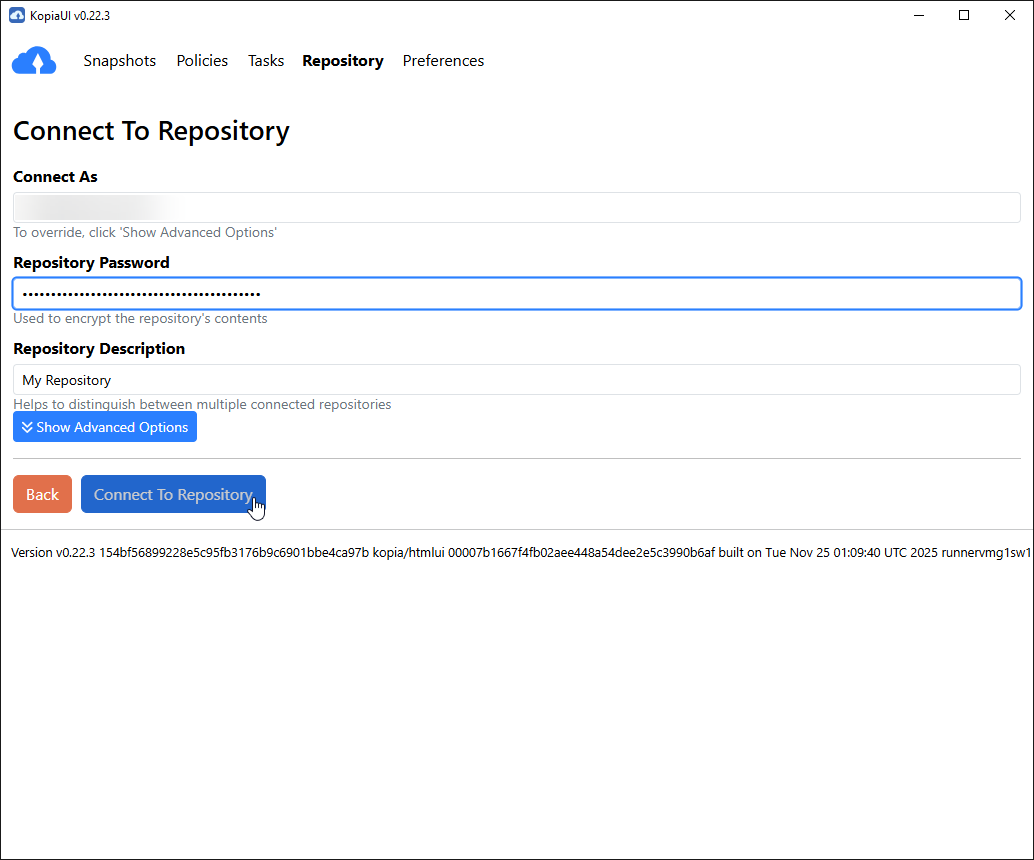1034x860 pixels.
Task: Click the 'My Repository' text inside the description box
Action: (x=66, y=380)
